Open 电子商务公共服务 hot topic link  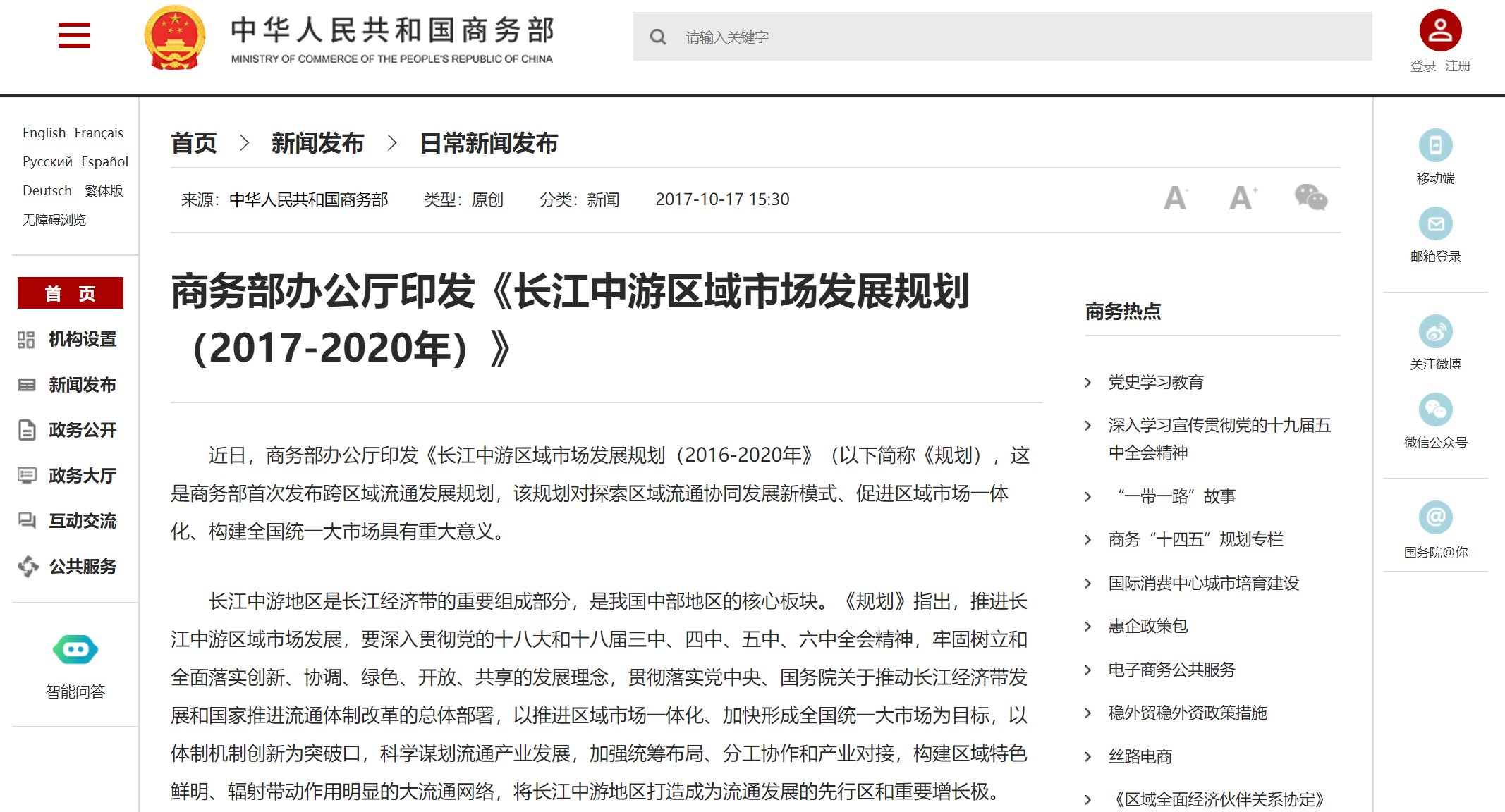pos(1171,670)
